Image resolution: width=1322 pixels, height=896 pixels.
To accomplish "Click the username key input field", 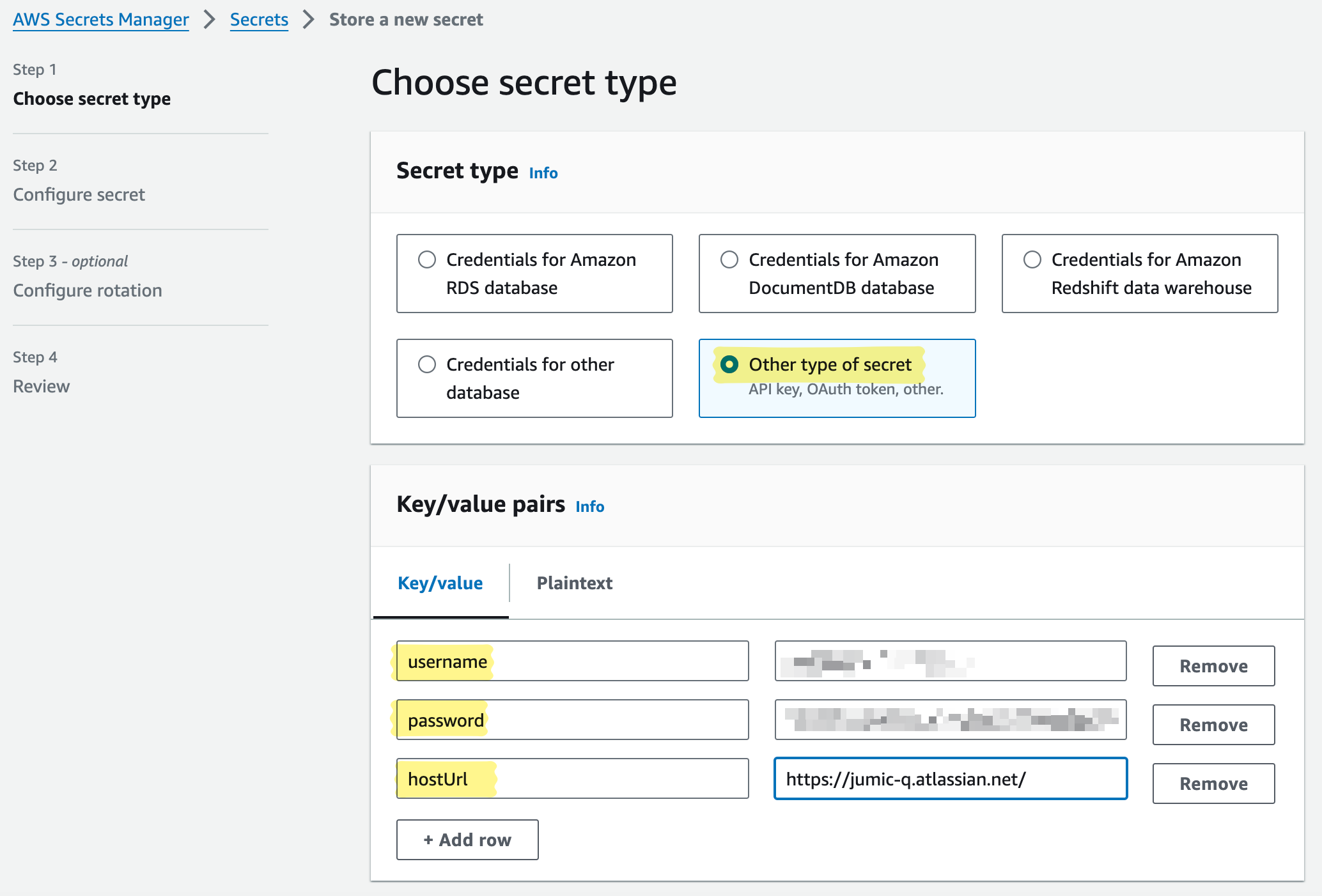I will 572,661.
